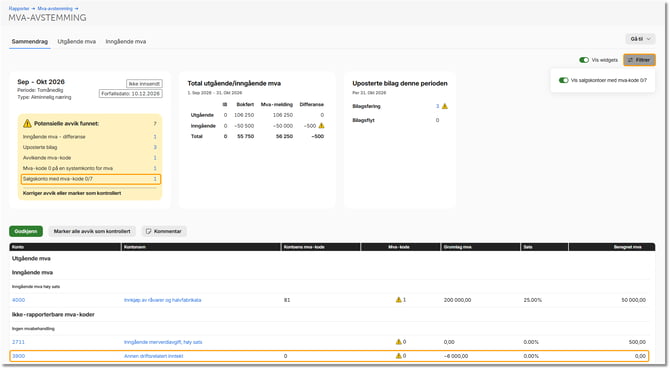Open Annen driftsrelatert inntekt link
The height and width of the screenshot is (369, 670).
point(153,356)
